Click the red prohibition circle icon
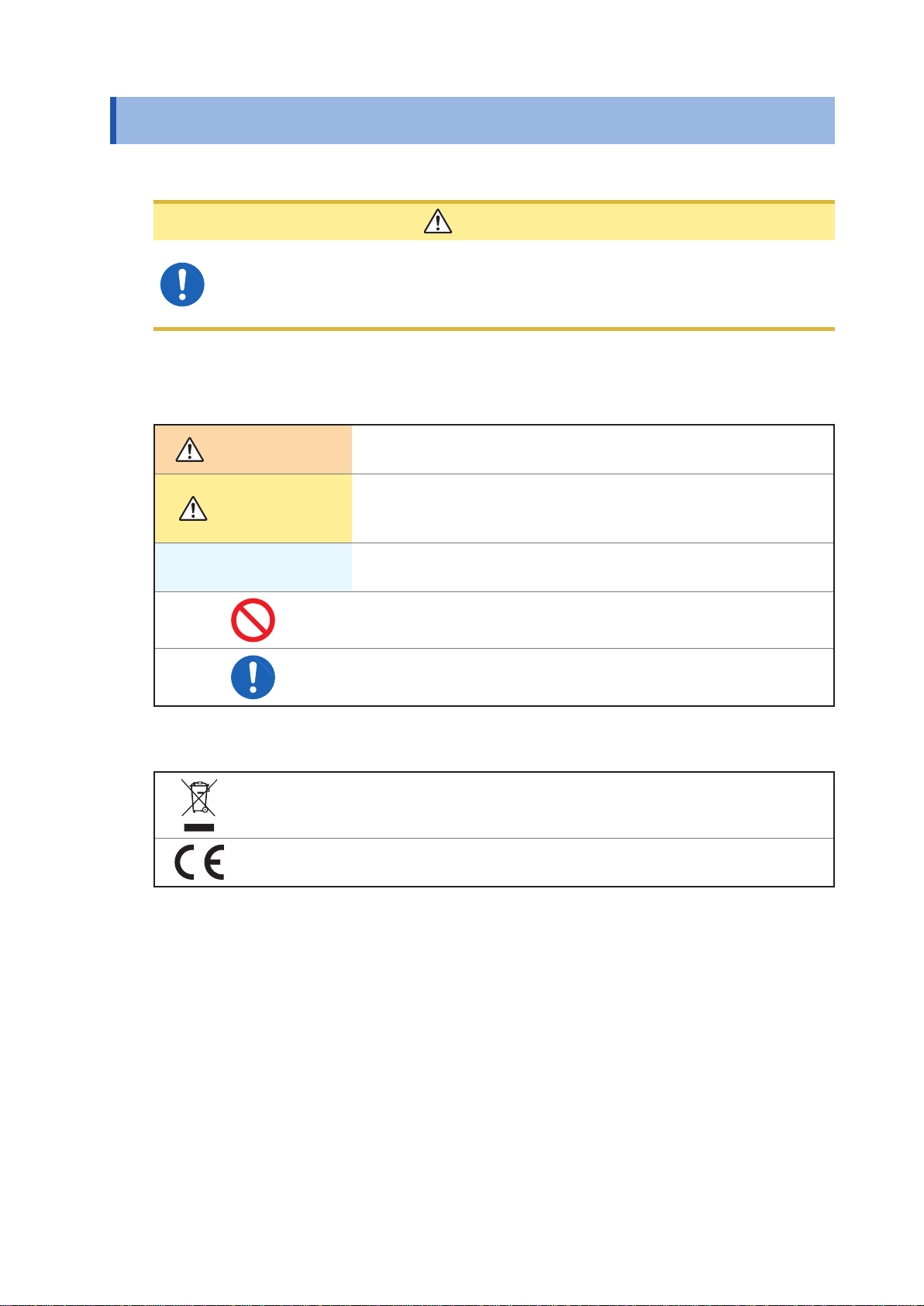The height and width of the screenshot is (1306, 924). coord(253,621)
